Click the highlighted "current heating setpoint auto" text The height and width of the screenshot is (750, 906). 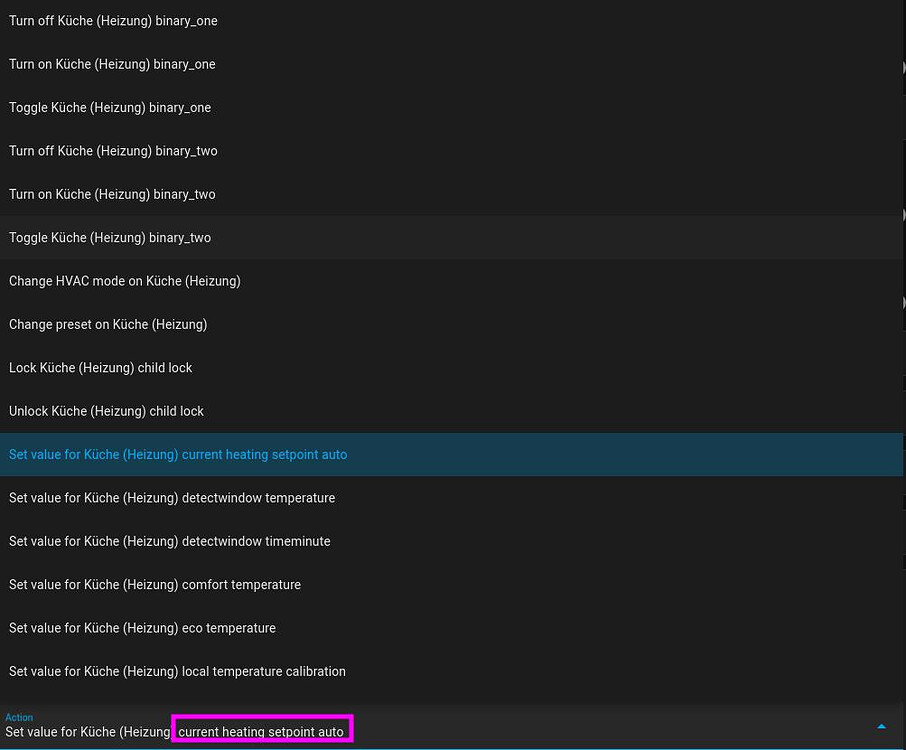point(262,731)
